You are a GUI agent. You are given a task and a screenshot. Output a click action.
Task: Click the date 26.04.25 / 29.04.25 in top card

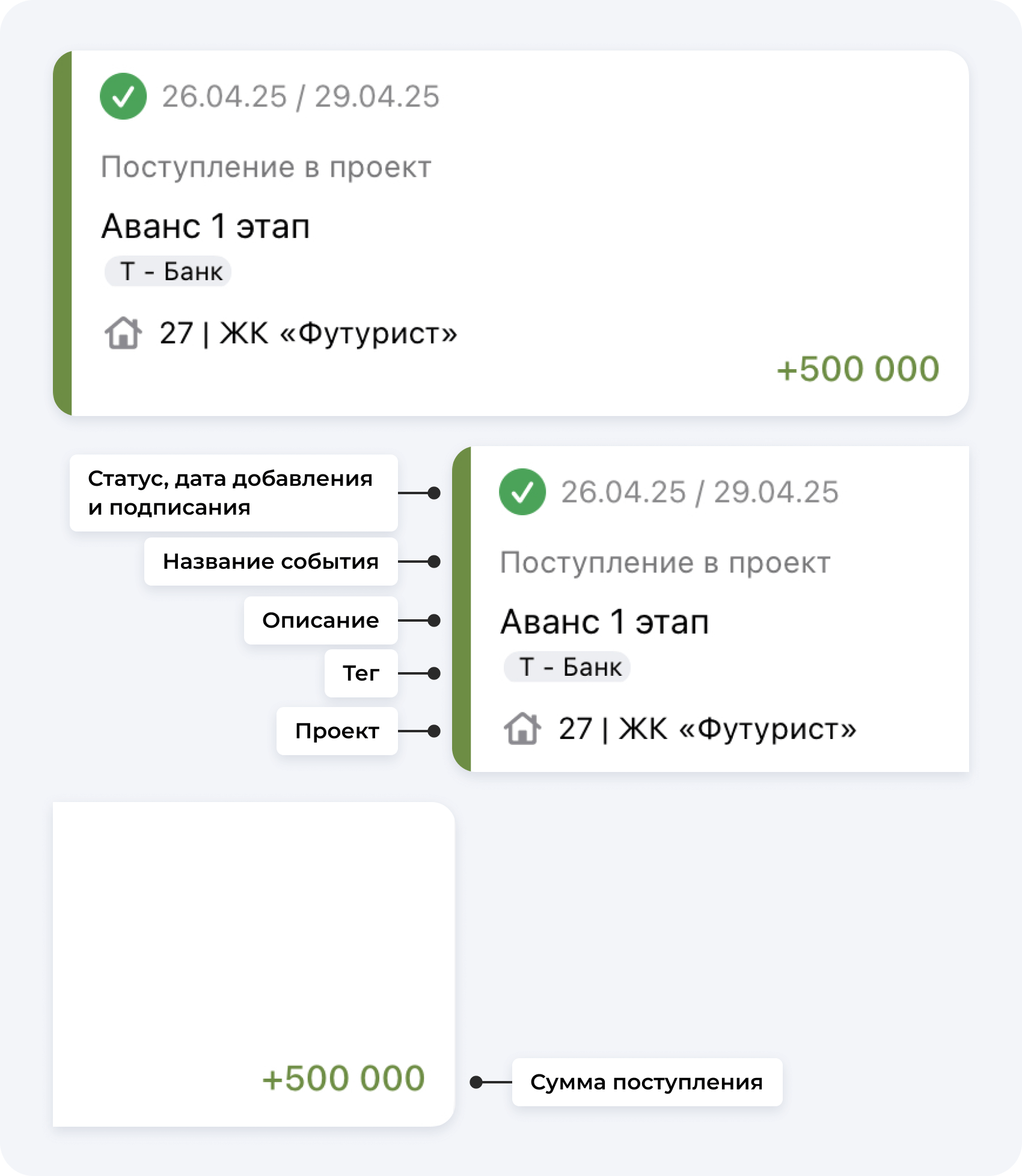click(x=301, y=96)
